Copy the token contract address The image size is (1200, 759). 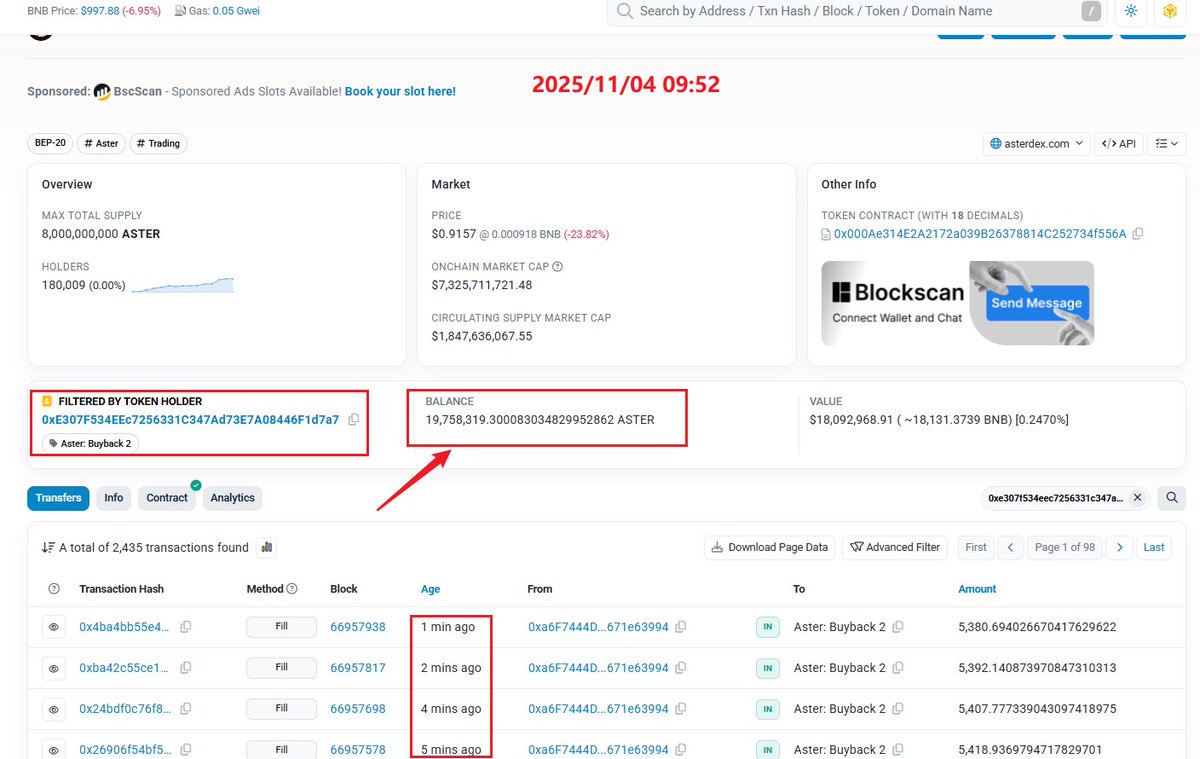[x=1138, y=234]
